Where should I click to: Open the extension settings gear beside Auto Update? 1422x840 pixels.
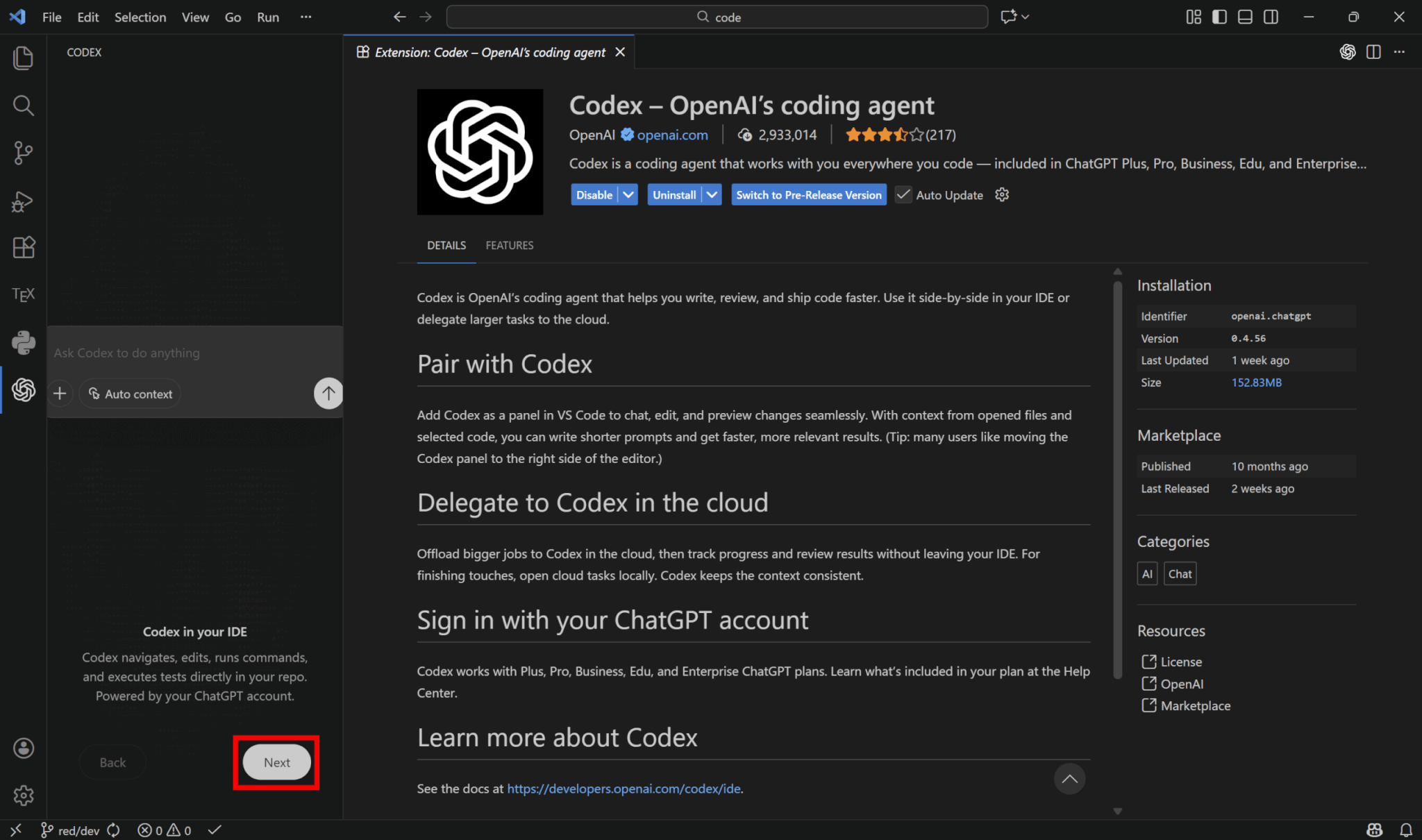pyautogui.click(x=1001, y=195)
